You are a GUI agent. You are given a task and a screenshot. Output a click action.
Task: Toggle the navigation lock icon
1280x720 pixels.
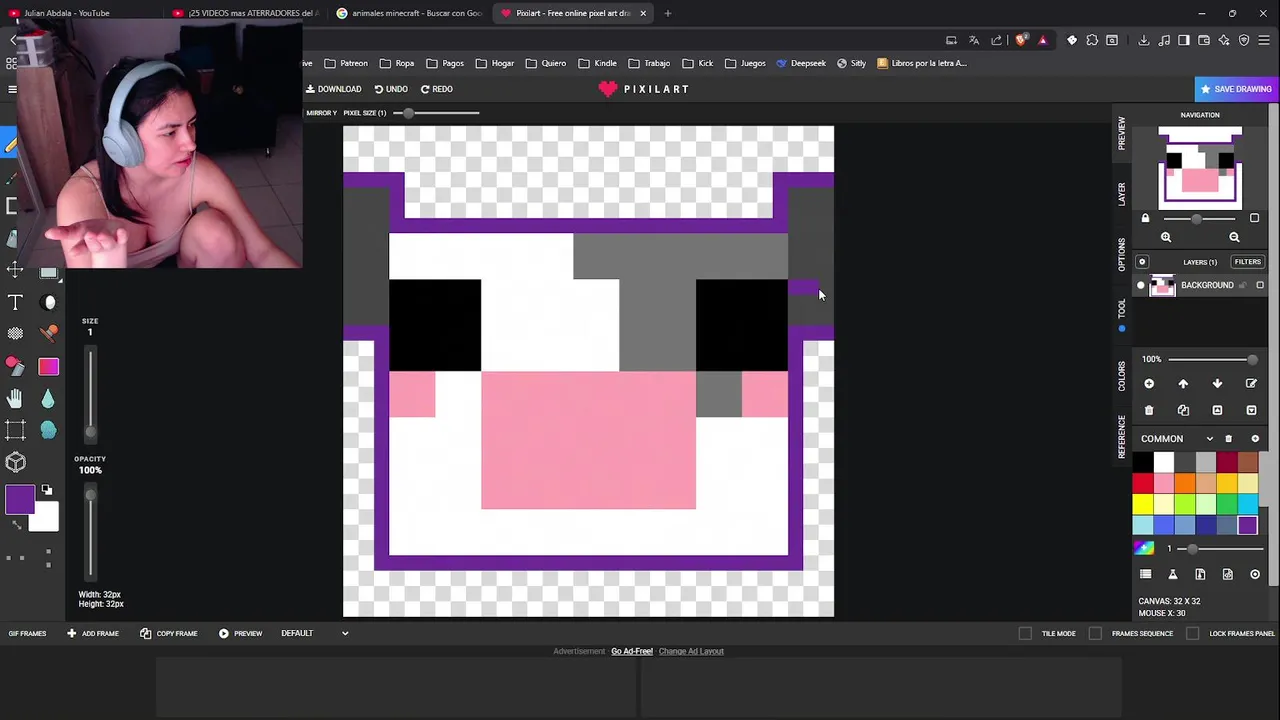(1146, 218)
